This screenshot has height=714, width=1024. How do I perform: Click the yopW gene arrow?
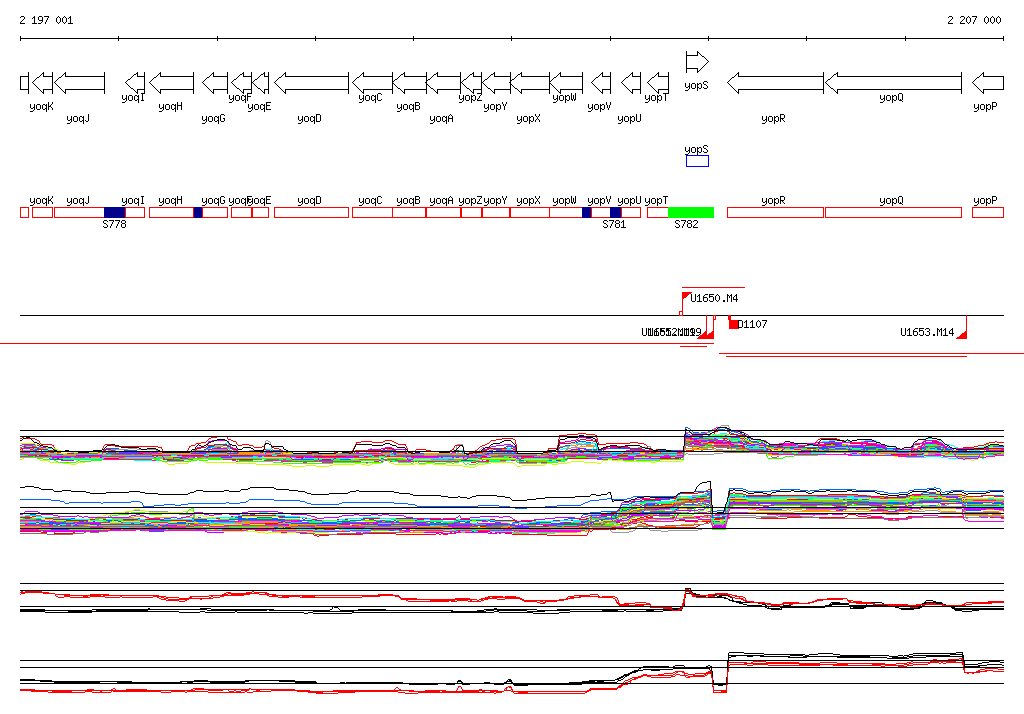click(x=566, y=83)
